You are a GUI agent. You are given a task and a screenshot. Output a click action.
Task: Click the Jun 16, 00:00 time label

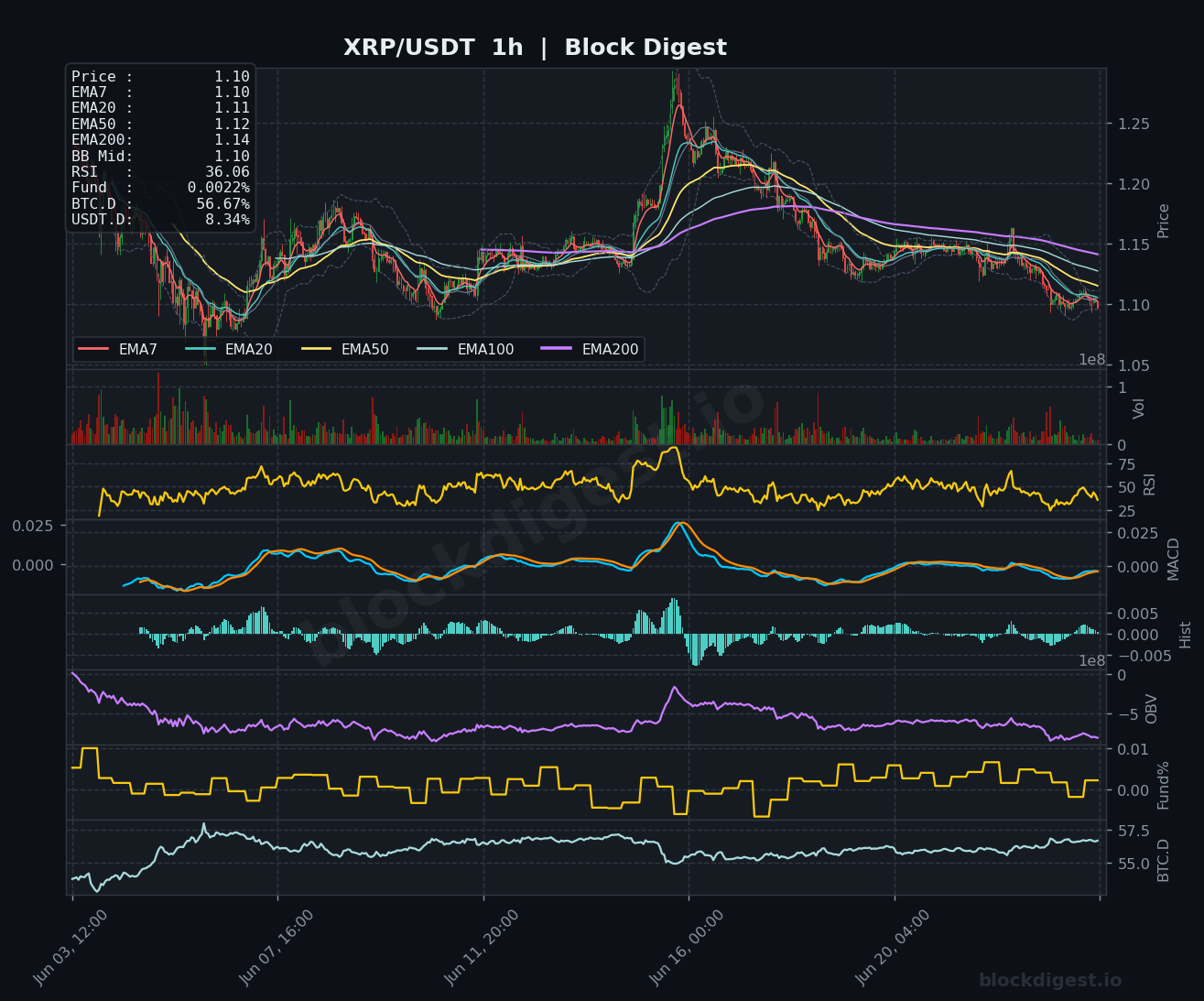687,948
